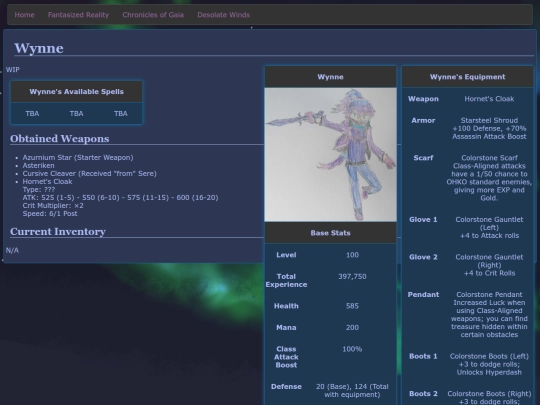
Task: Click Azurnium Star (Starter Weapon) entry
Action: coord(78,157)
